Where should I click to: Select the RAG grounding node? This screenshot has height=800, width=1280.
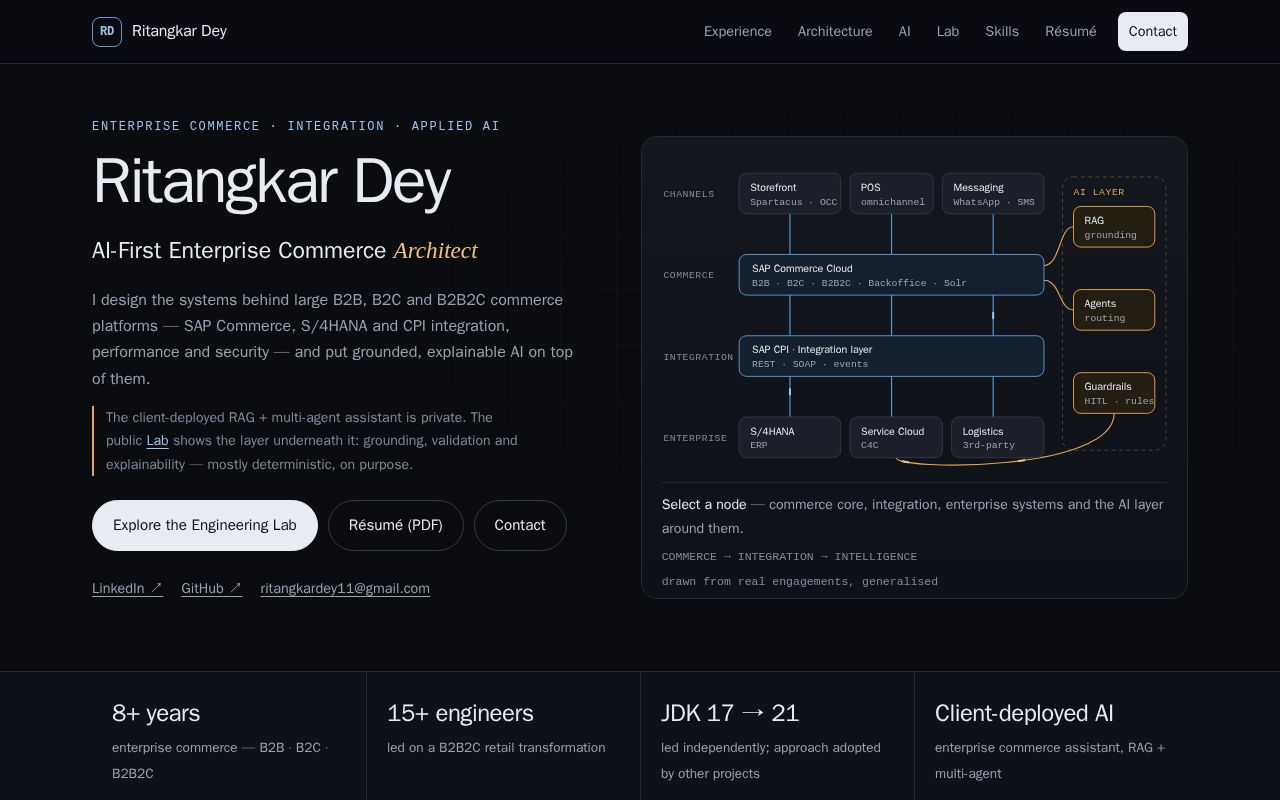[1114, 227]
